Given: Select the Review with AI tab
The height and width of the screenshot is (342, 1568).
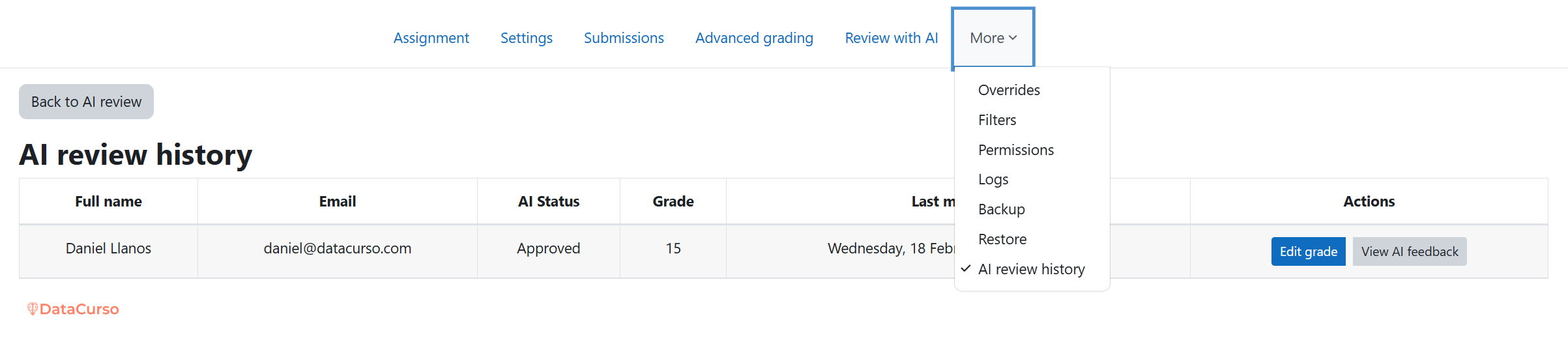Looking at the screenshot, I should click(x=891, y=38).
